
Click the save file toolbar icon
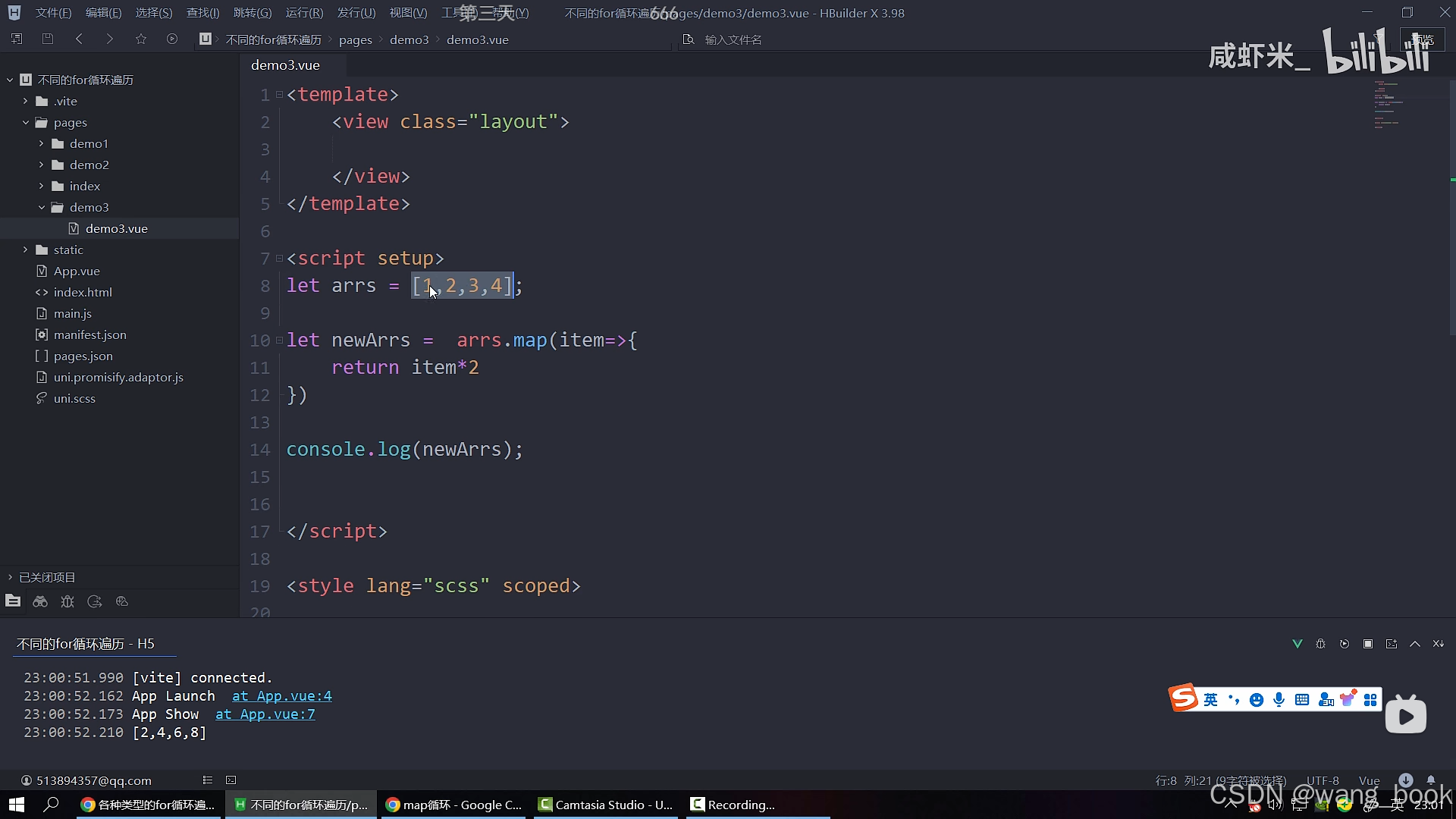click(48, 39)
